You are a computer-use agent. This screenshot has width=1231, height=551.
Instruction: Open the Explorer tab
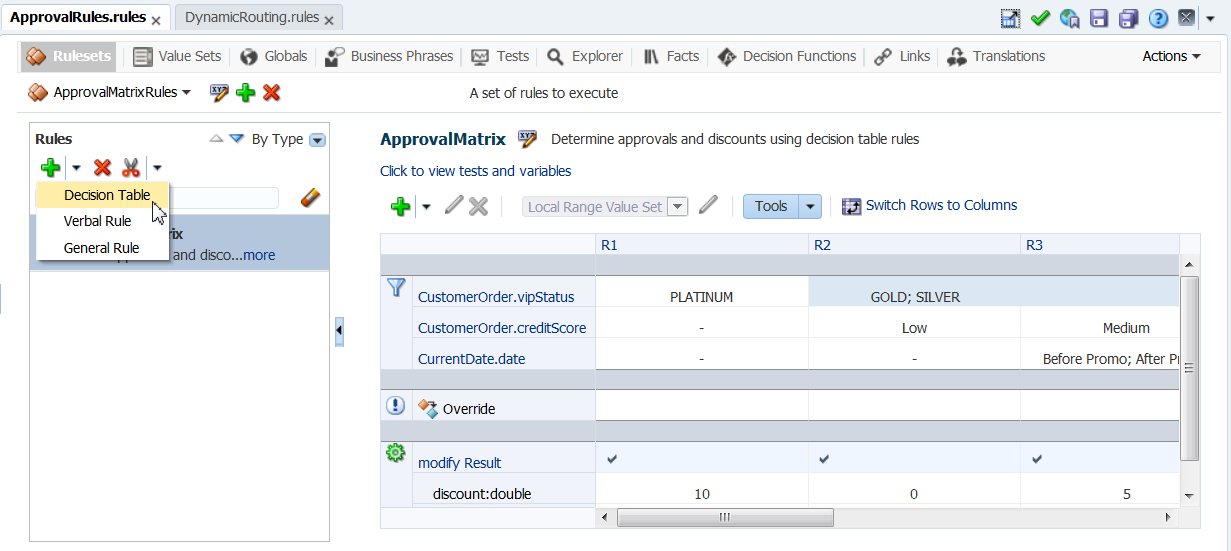click(x=585, y=57)
